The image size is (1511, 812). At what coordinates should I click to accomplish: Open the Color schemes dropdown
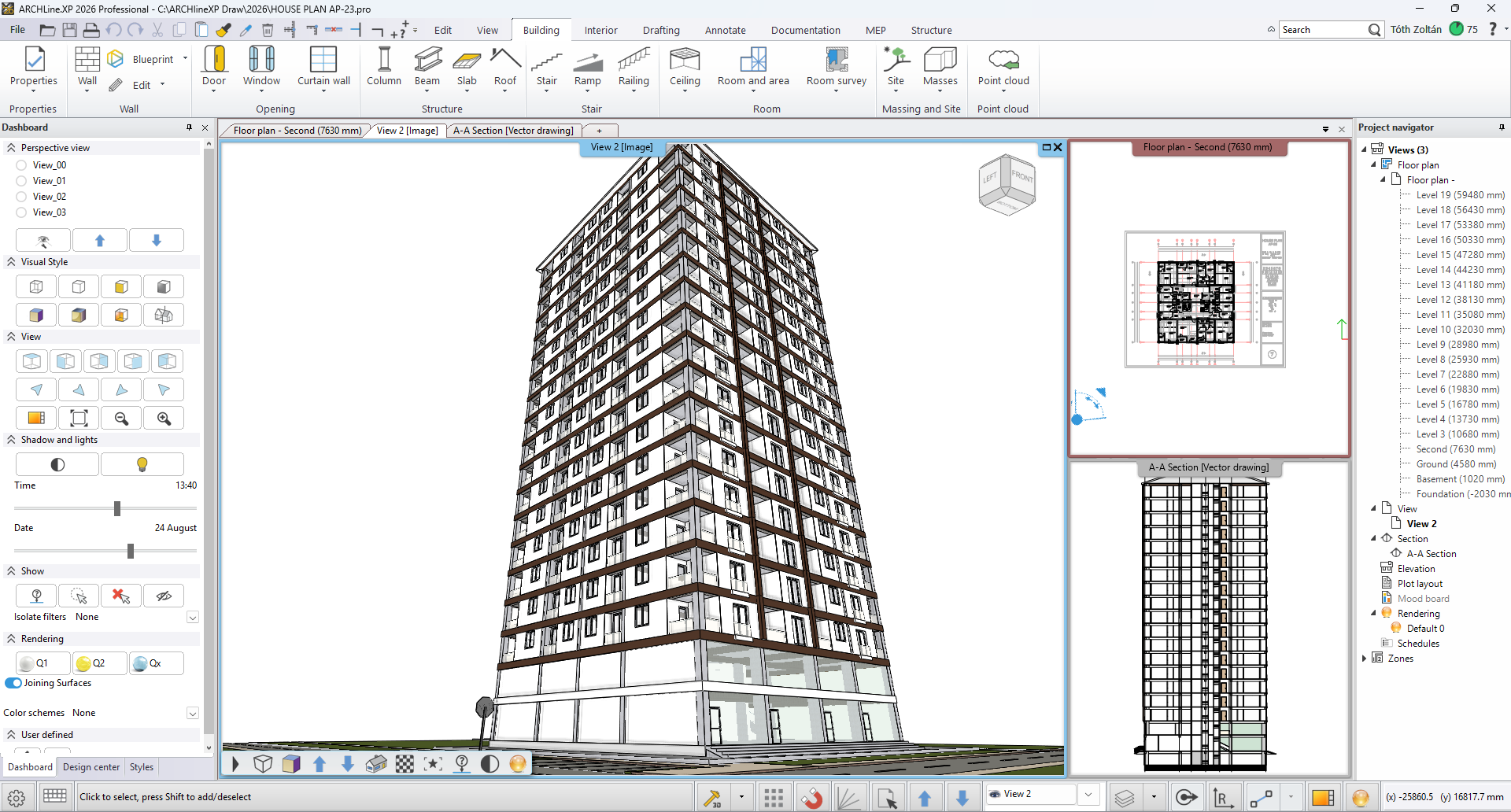pyautogui.click(x=192, y=714)
